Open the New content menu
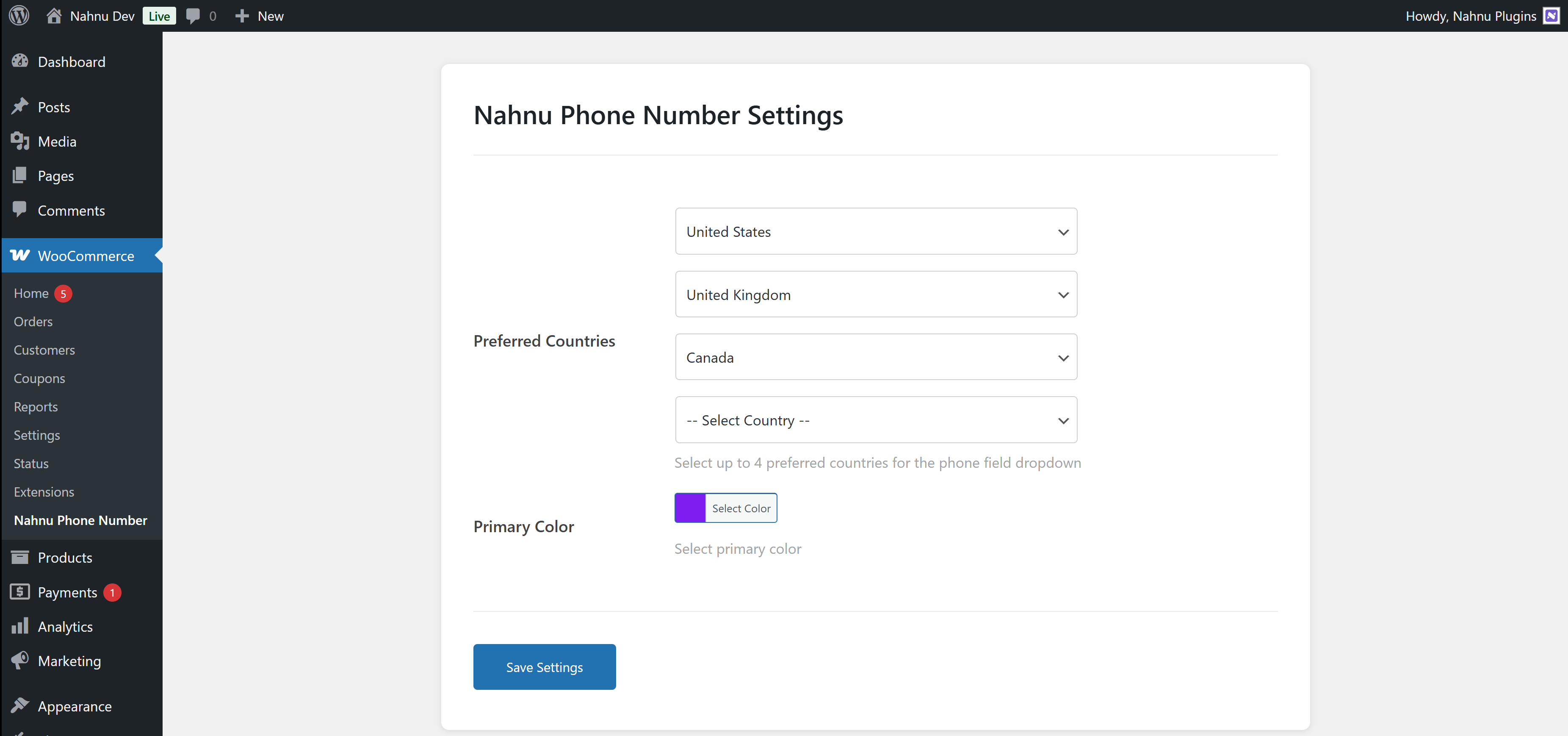1568x736 pixels. click(258, 16)
